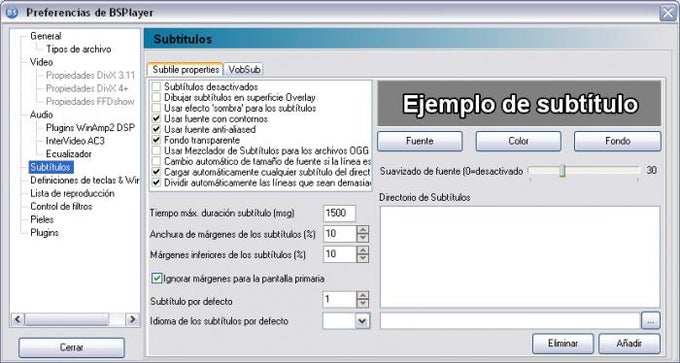Click the subtitle directory path input field
This screenshot has width=680, height=363.
(x=510, y=321)
